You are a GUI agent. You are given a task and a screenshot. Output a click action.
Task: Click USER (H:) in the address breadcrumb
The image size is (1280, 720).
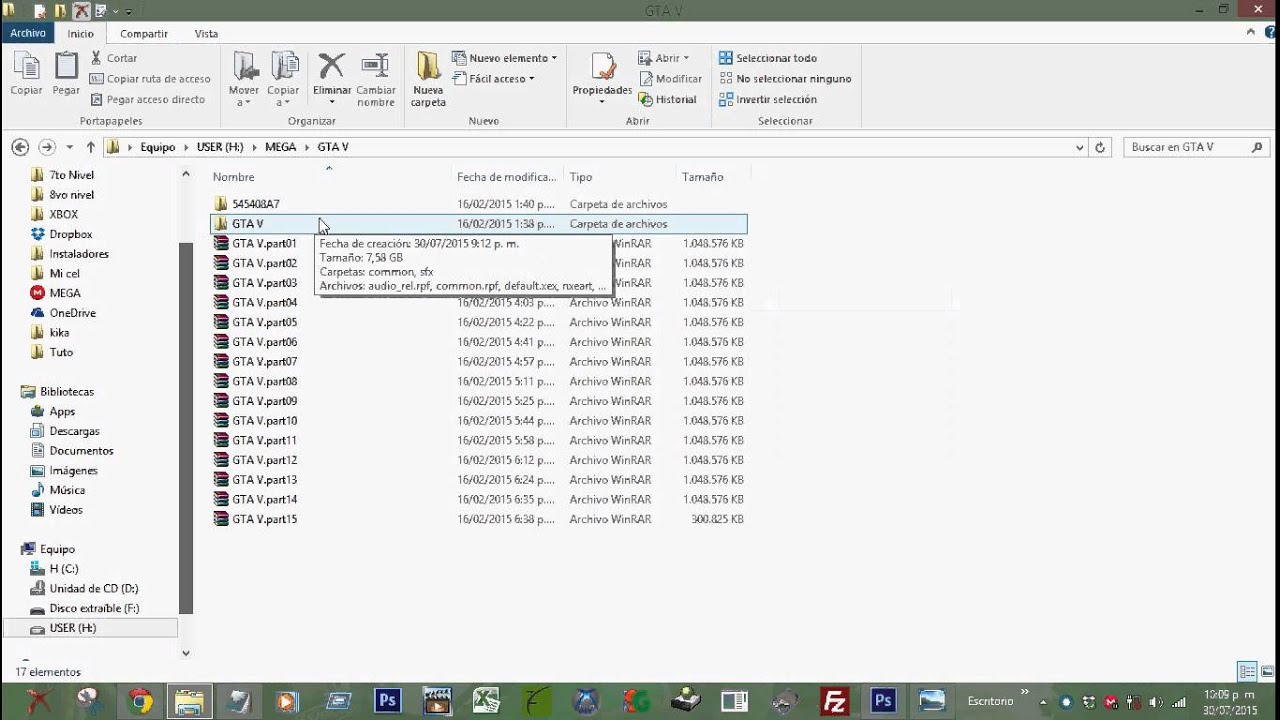[x=220, y=147]
